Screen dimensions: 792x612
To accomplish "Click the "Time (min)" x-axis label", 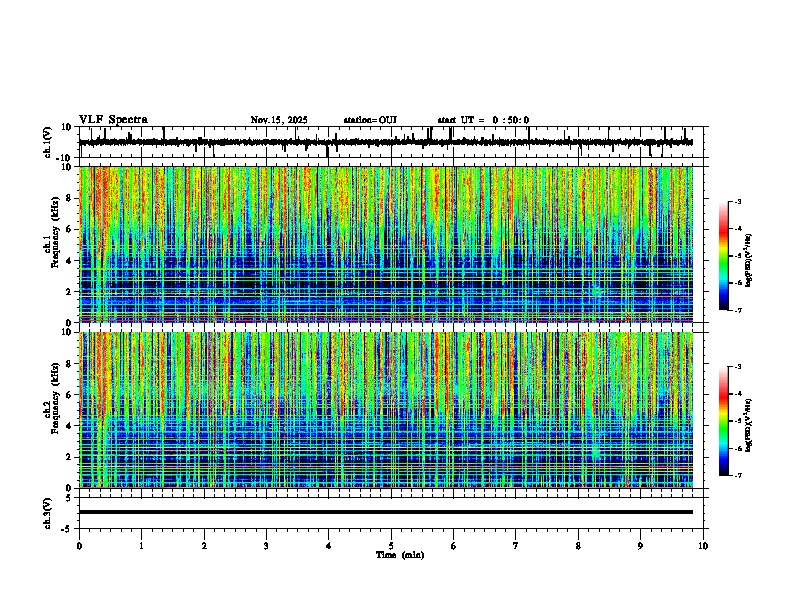I will pyautogui.click(x=400, y=555).
